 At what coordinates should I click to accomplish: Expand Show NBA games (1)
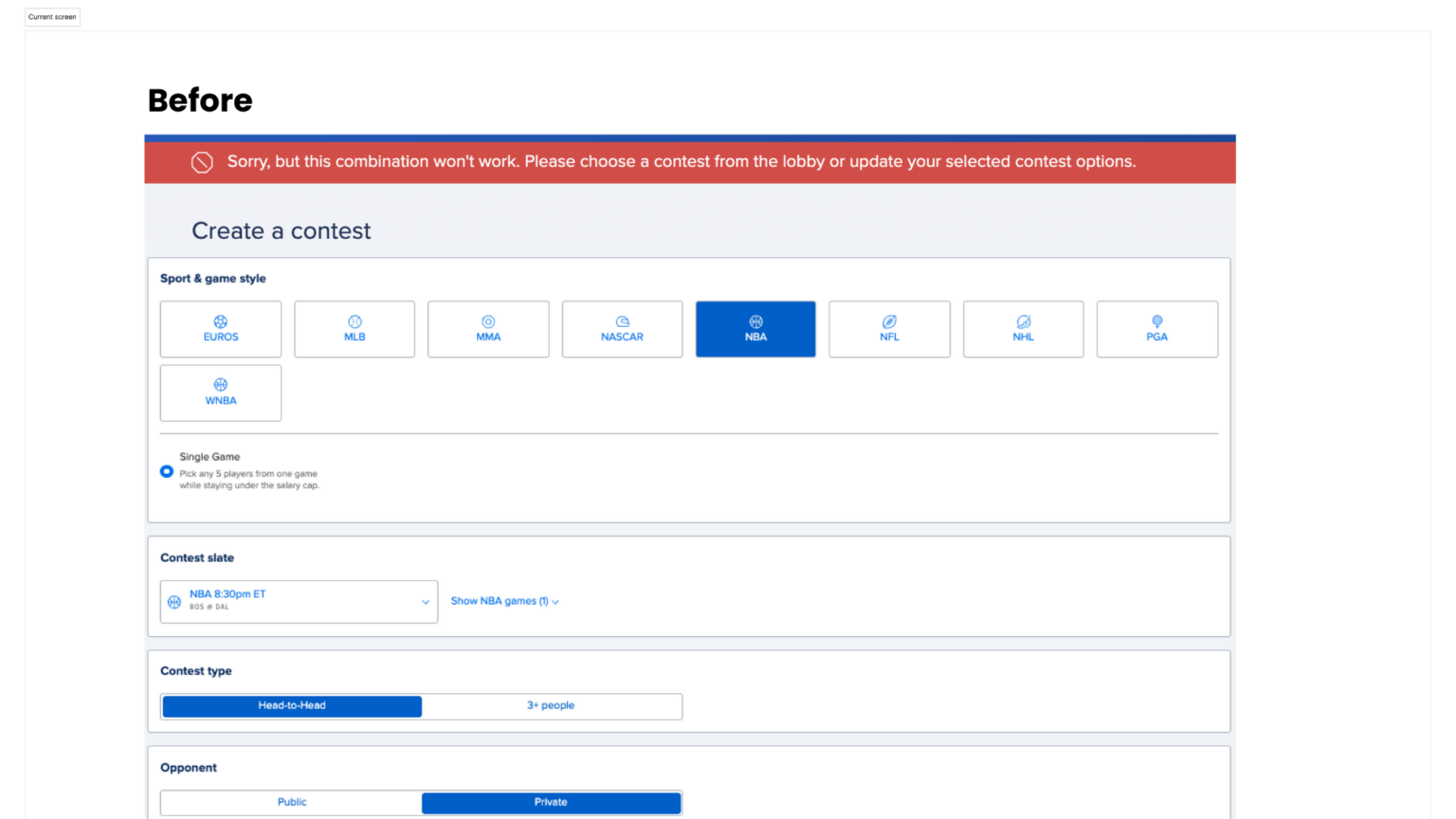505,601
